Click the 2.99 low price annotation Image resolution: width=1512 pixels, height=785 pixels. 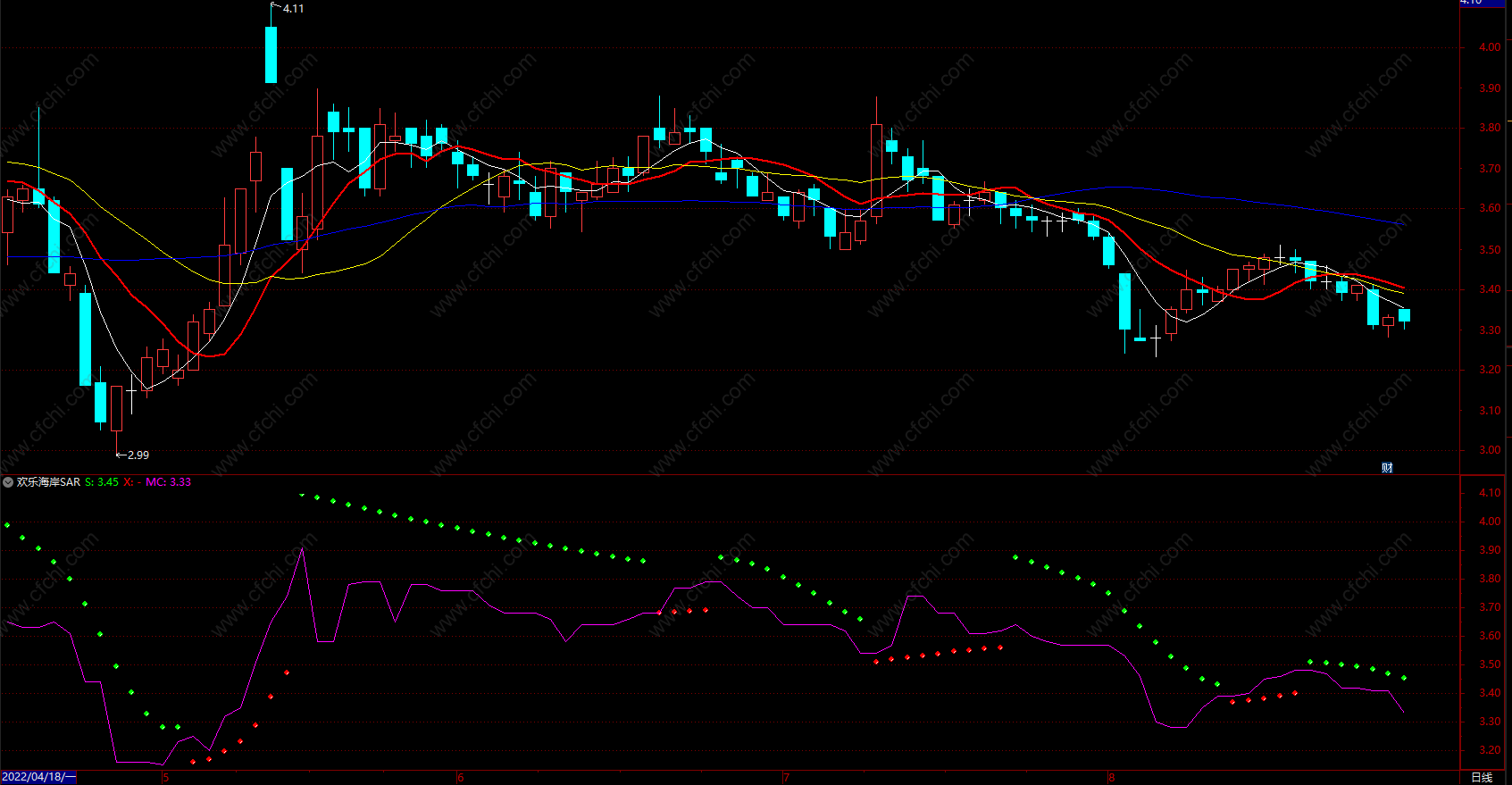138,455
